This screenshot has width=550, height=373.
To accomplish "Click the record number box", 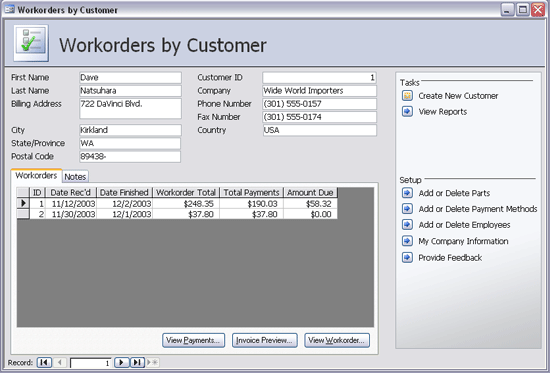I will point(91,363).
